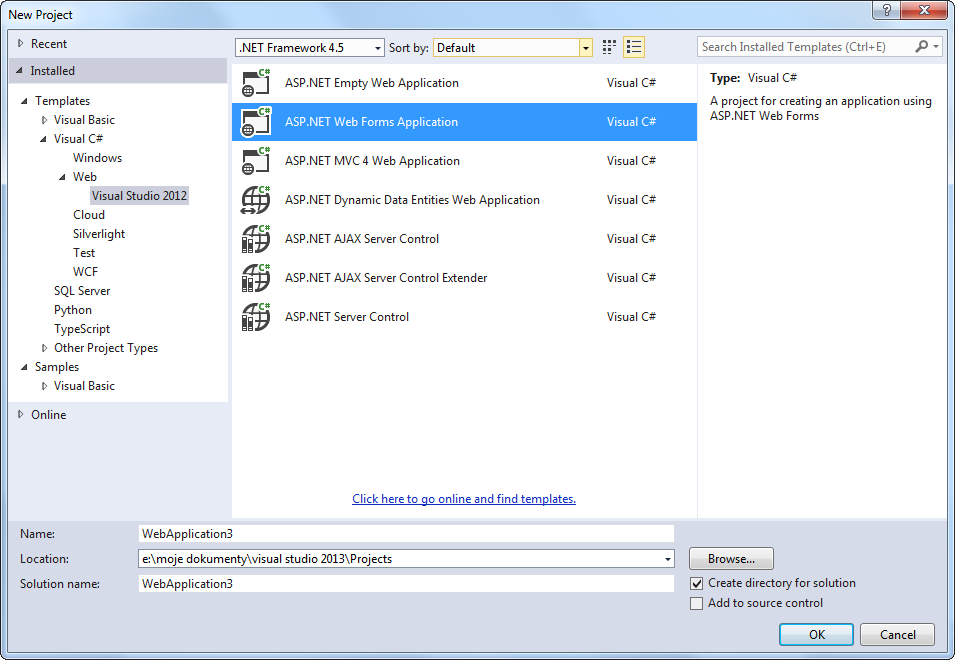
Task: Click the Dynamic Data Entities Web Application icon
Action: tap(256, 200)
